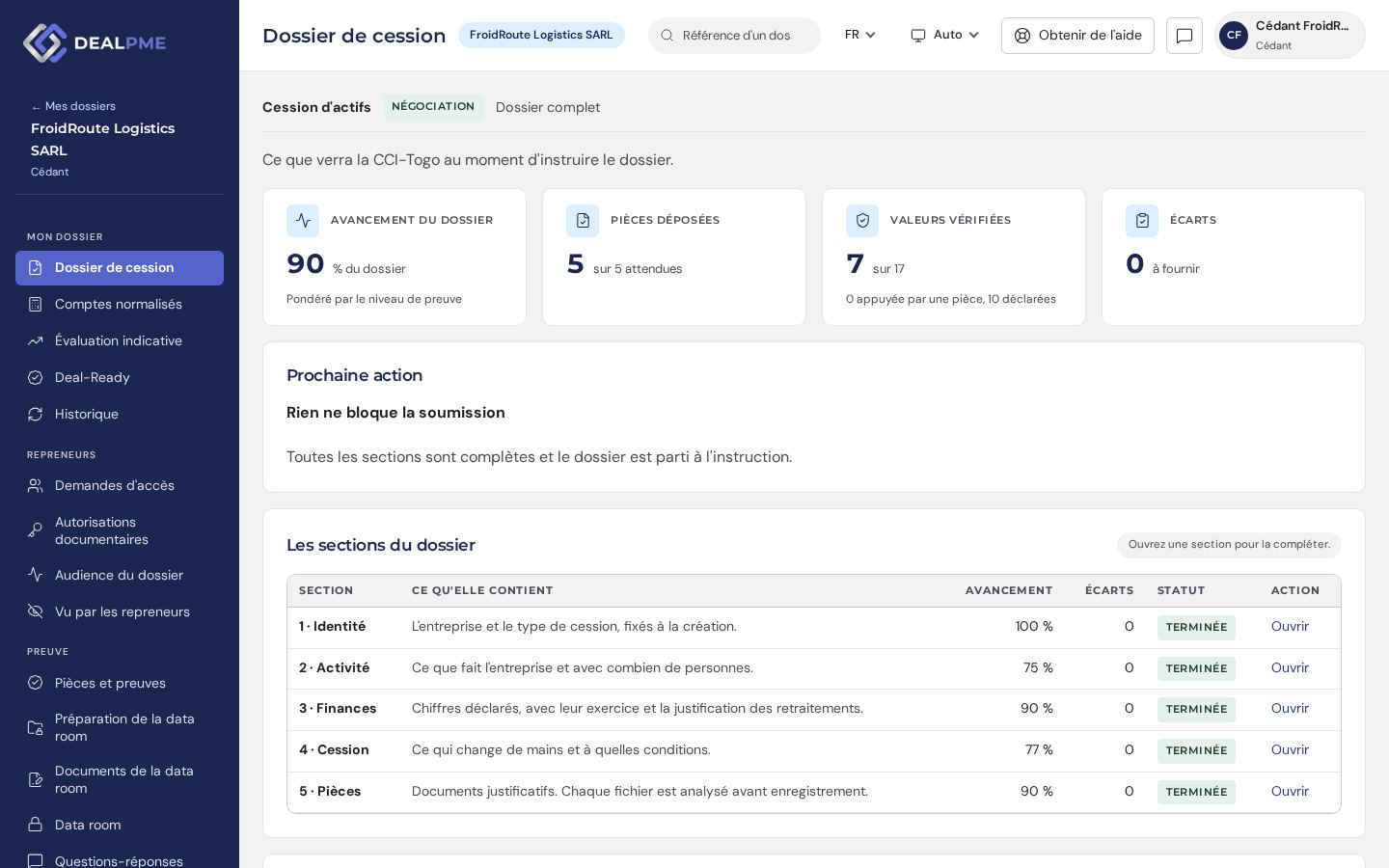Click the TERMINÉE status of Identité row
Viewport: 1389px width, 868px height.
pyautogui.click(x=1196, y=628)
